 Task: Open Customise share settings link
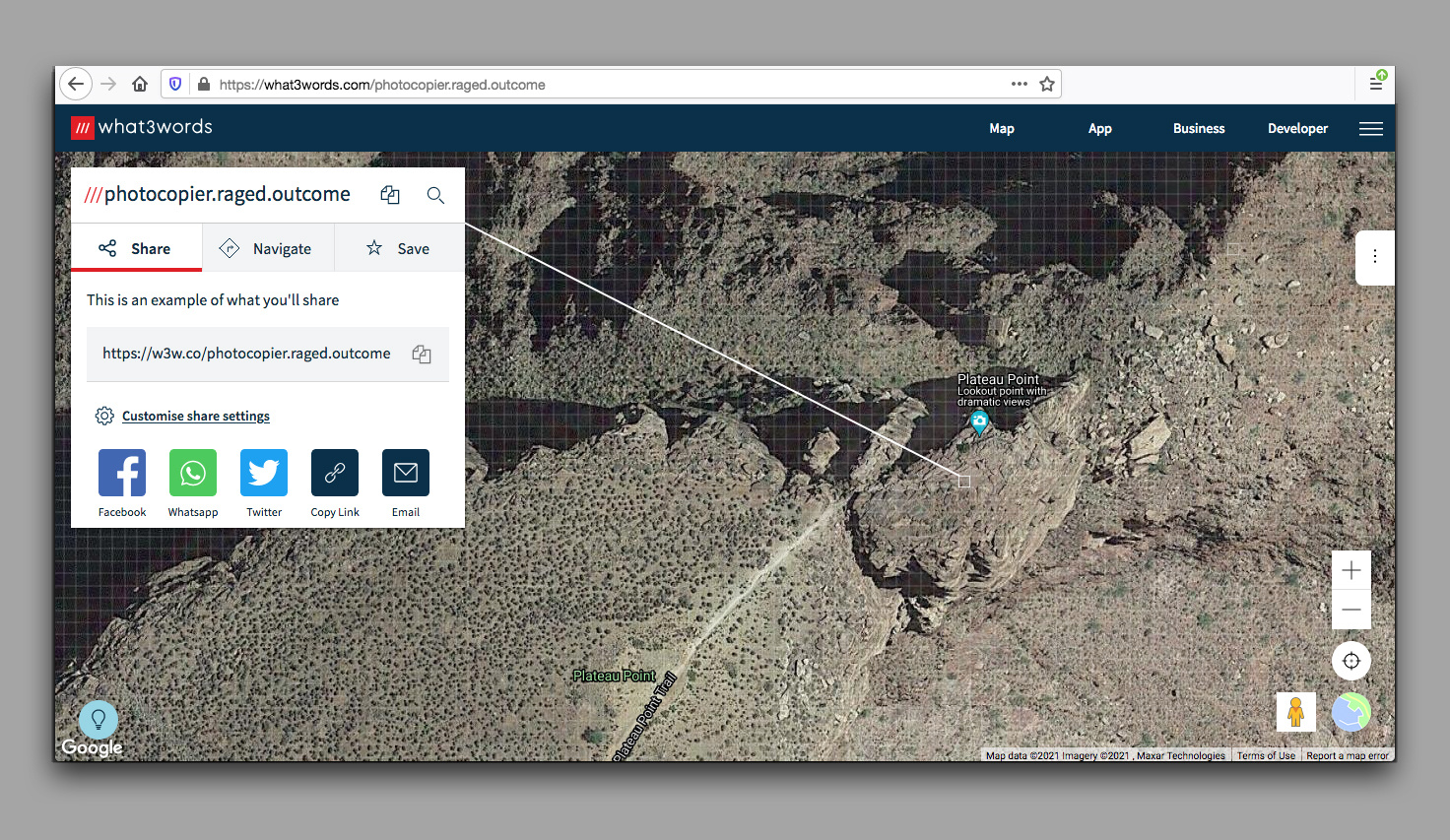click(195, 417)
